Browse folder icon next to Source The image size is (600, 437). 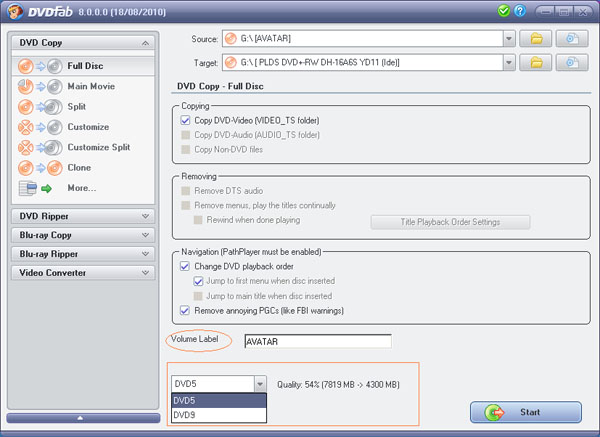click(536, 39)
